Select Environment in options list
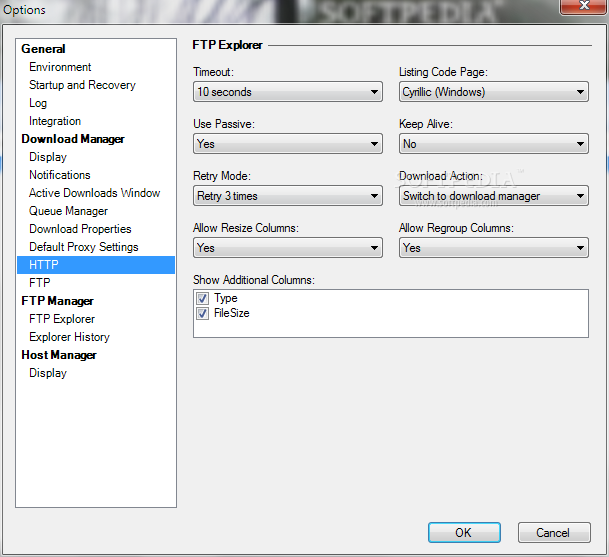 pyautogui.click(x=60, y=67)
